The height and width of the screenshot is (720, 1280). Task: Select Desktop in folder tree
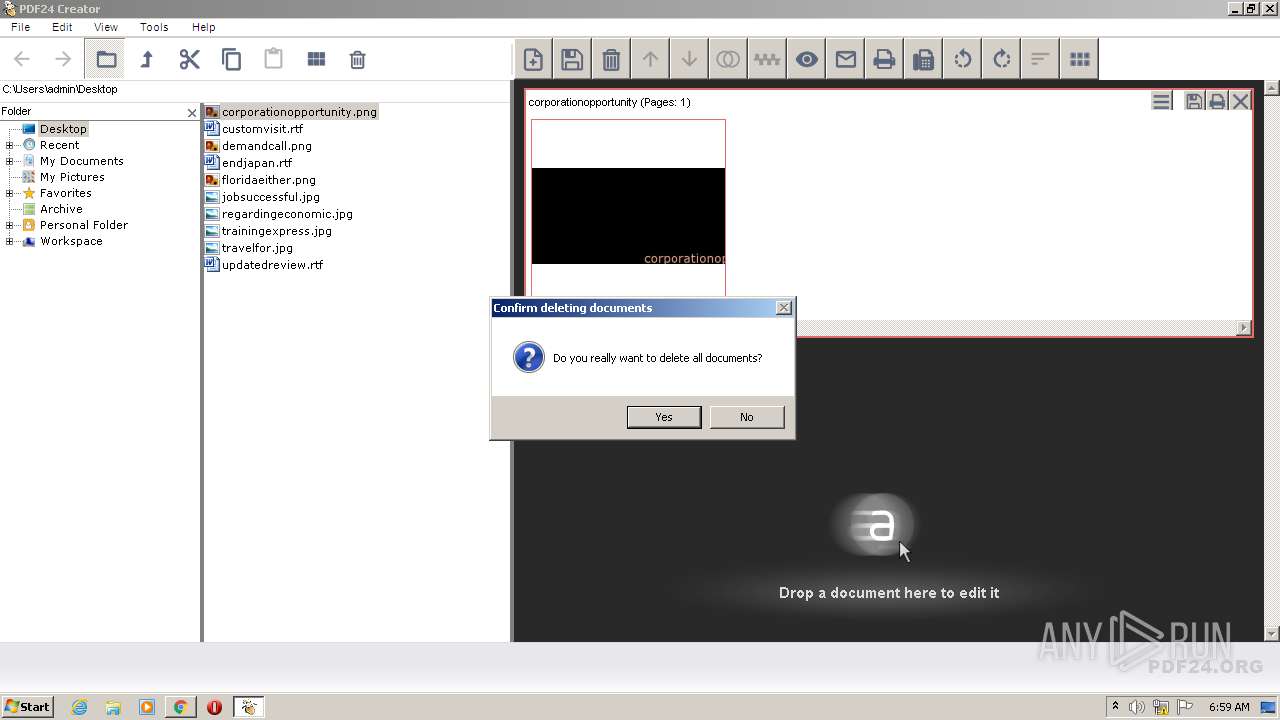pos(63,129)
